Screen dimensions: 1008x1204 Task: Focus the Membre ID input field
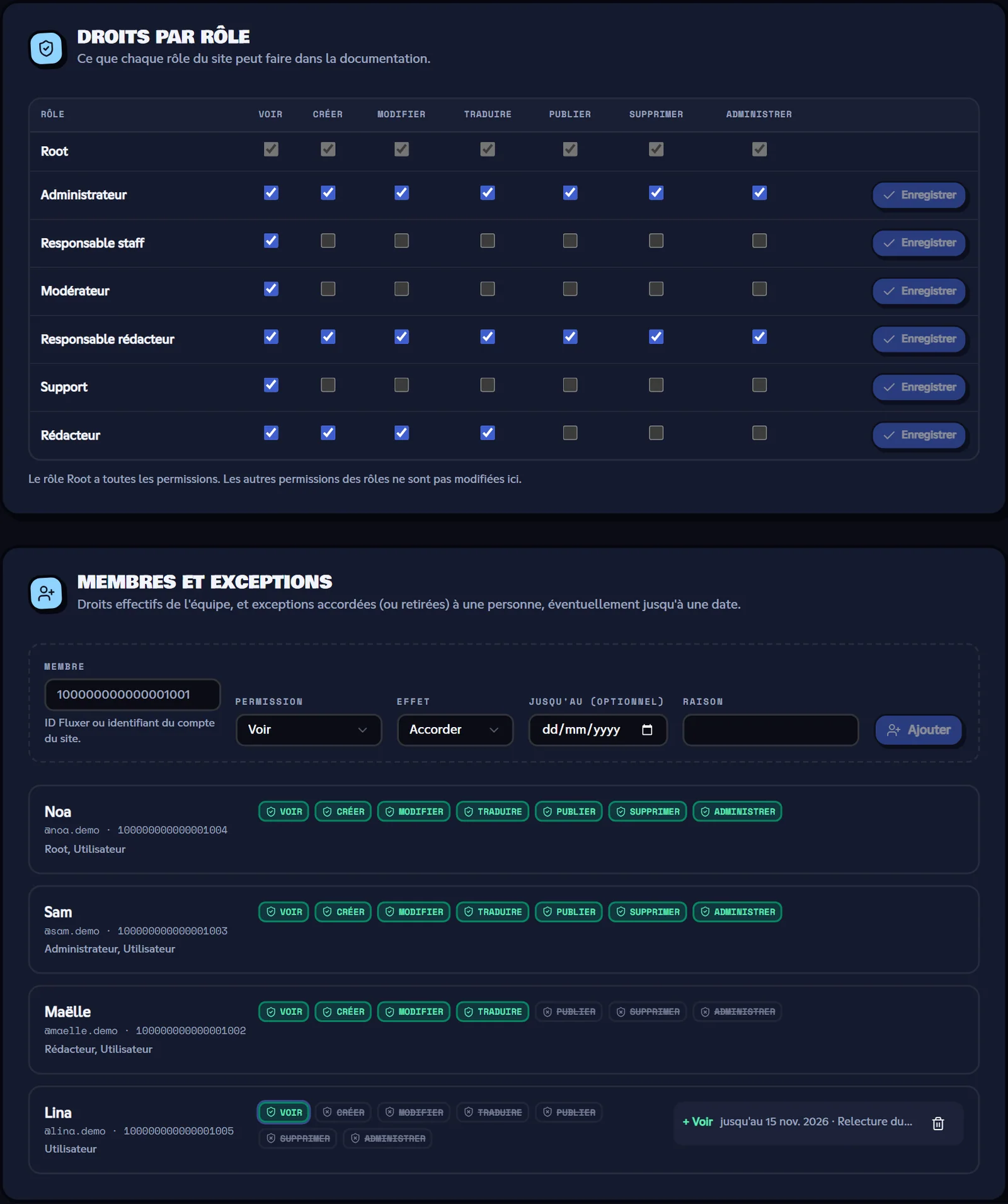(x=132, y=694)
